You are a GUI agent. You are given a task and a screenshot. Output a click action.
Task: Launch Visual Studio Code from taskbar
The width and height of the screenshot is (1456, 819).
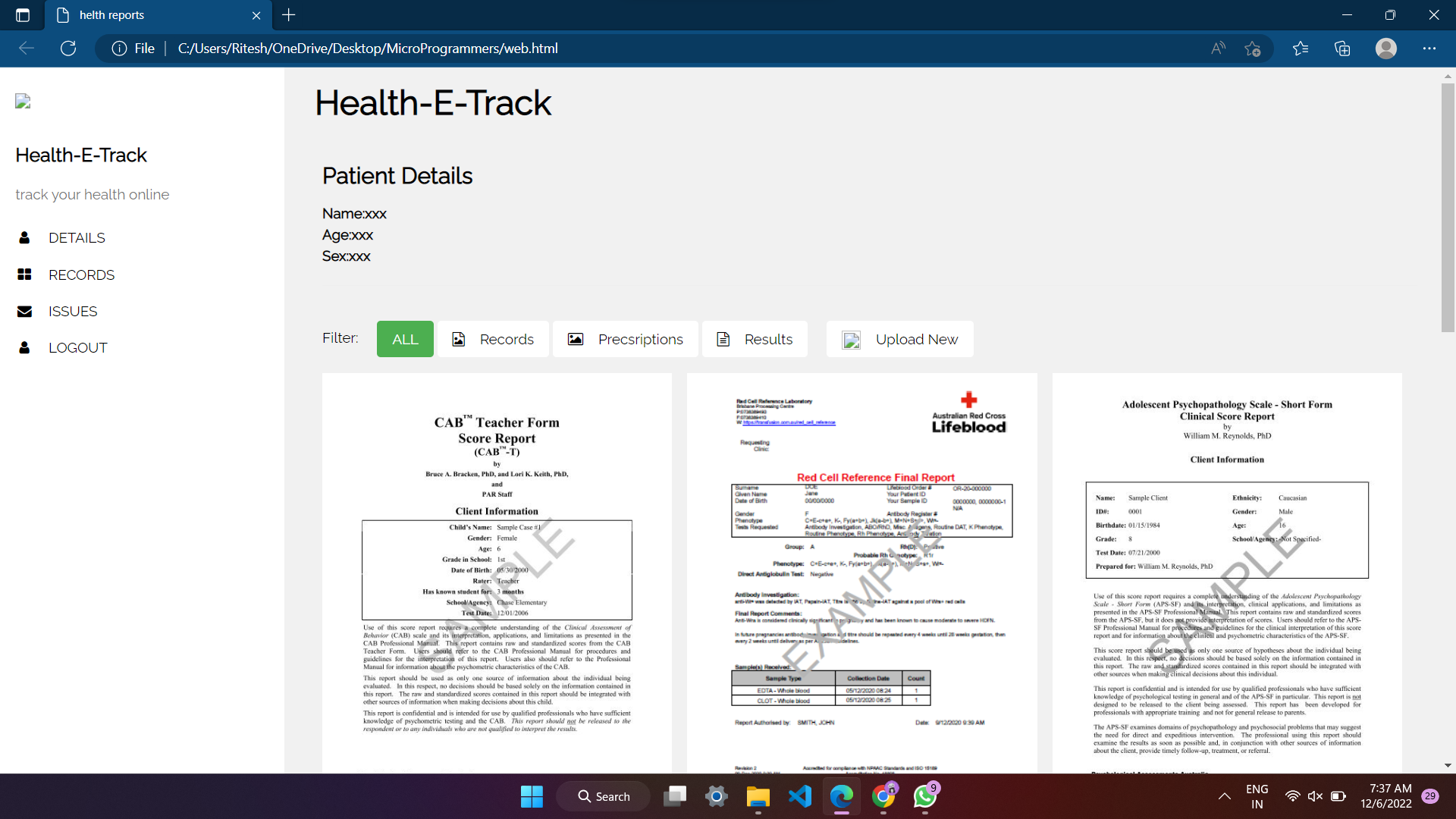(x=800, y=796)
